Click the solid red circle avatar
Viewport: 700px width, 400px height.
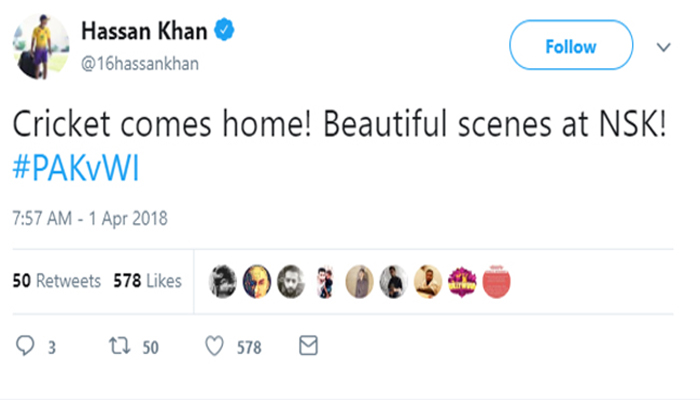point(495,282)
